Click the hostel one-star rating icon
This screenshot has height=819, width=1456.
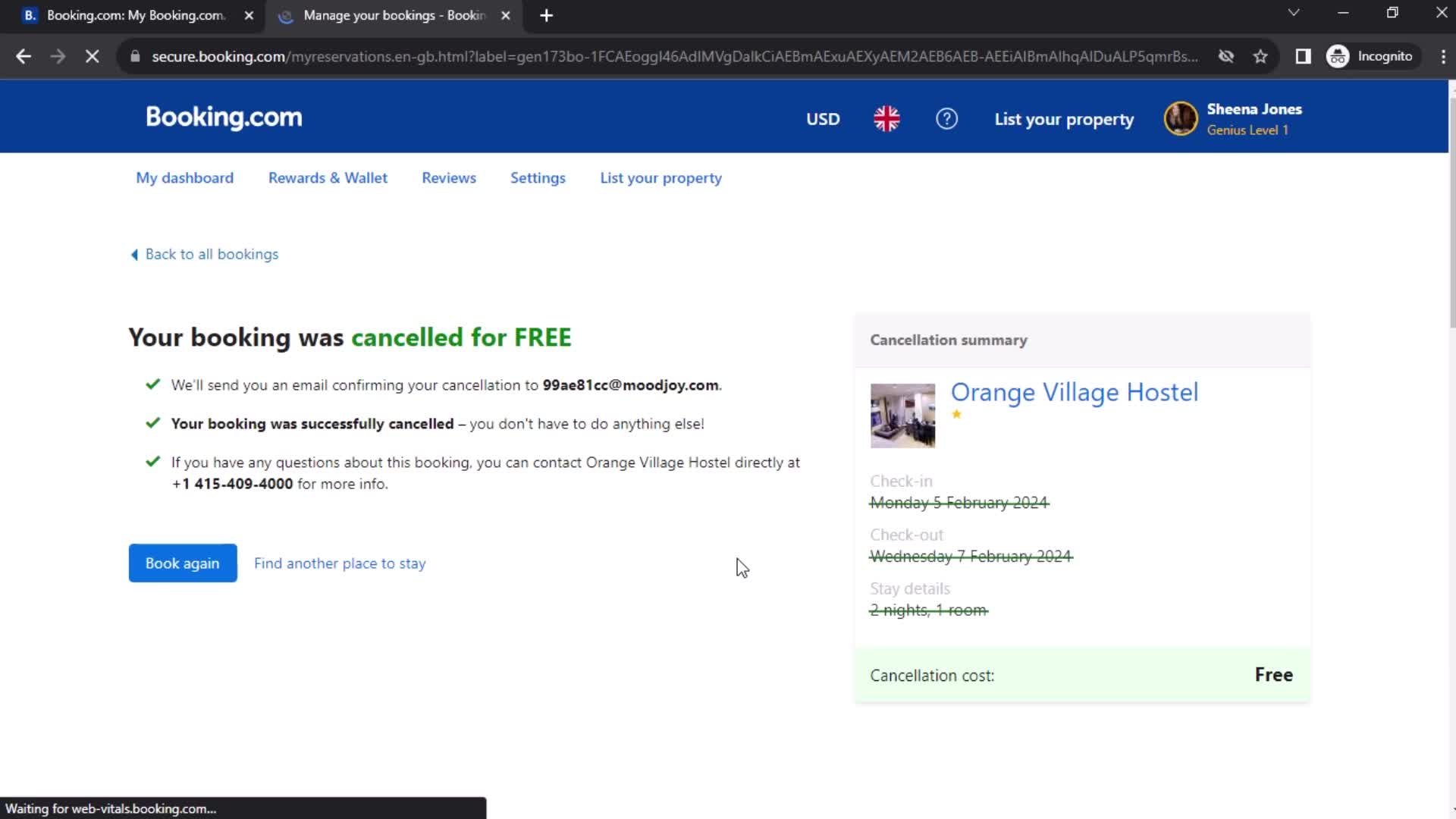click(957, 414)
